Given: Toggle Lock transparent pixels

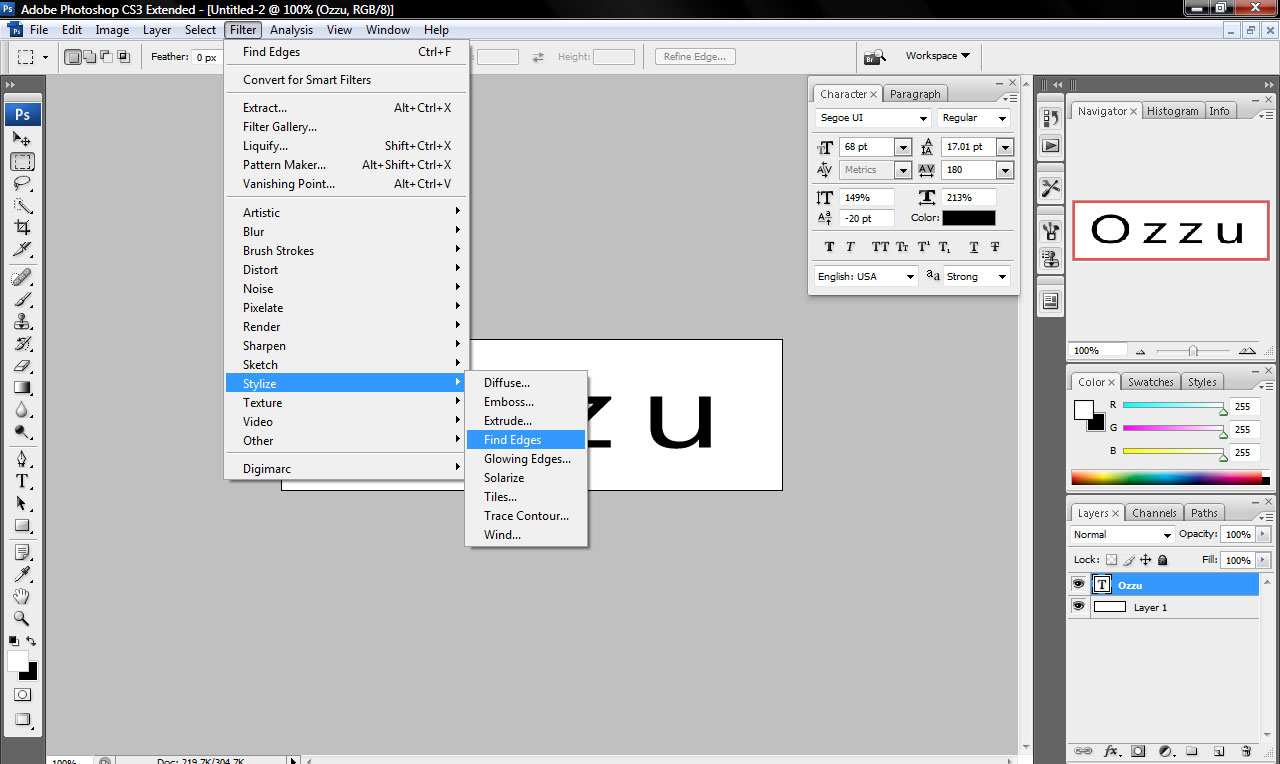Looking at the screenshot, I should pos(1111,560).
